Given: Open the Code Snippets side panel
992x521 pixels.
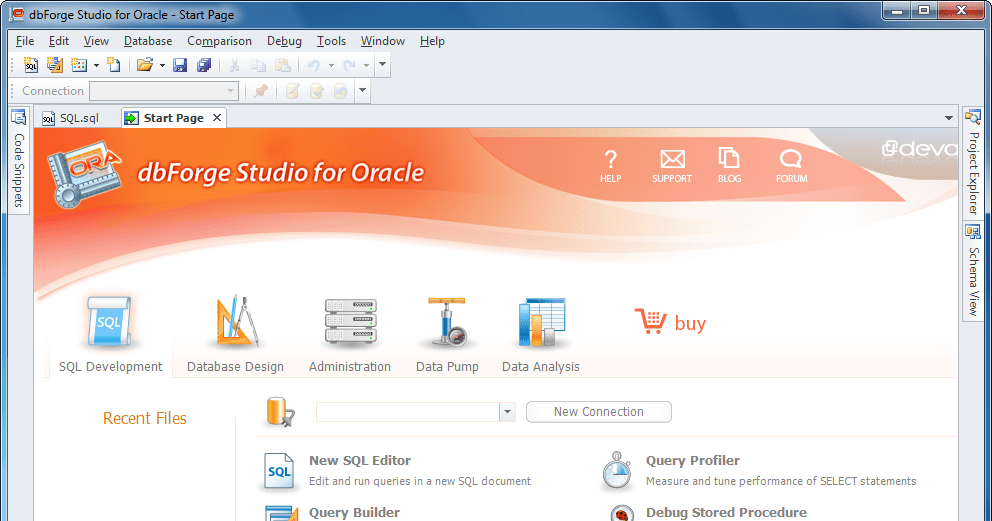Looking at the screenshot, I should [x=19, y=160].
